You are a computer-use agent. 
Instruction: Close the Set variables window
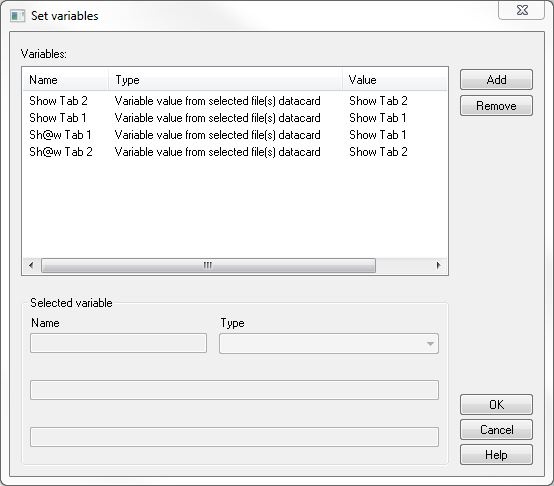coord(522,10)
